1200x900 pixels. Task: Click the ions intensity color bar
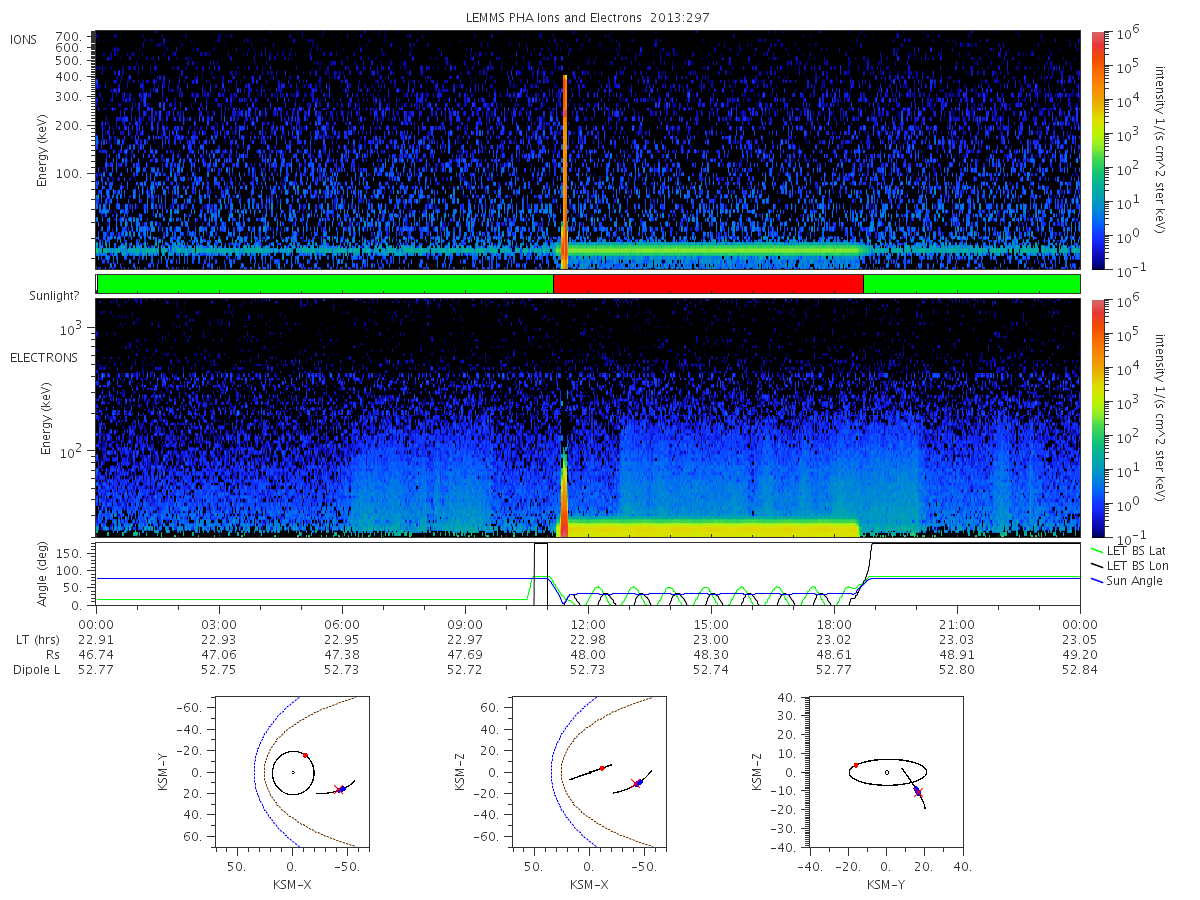tap(1098, 150)
